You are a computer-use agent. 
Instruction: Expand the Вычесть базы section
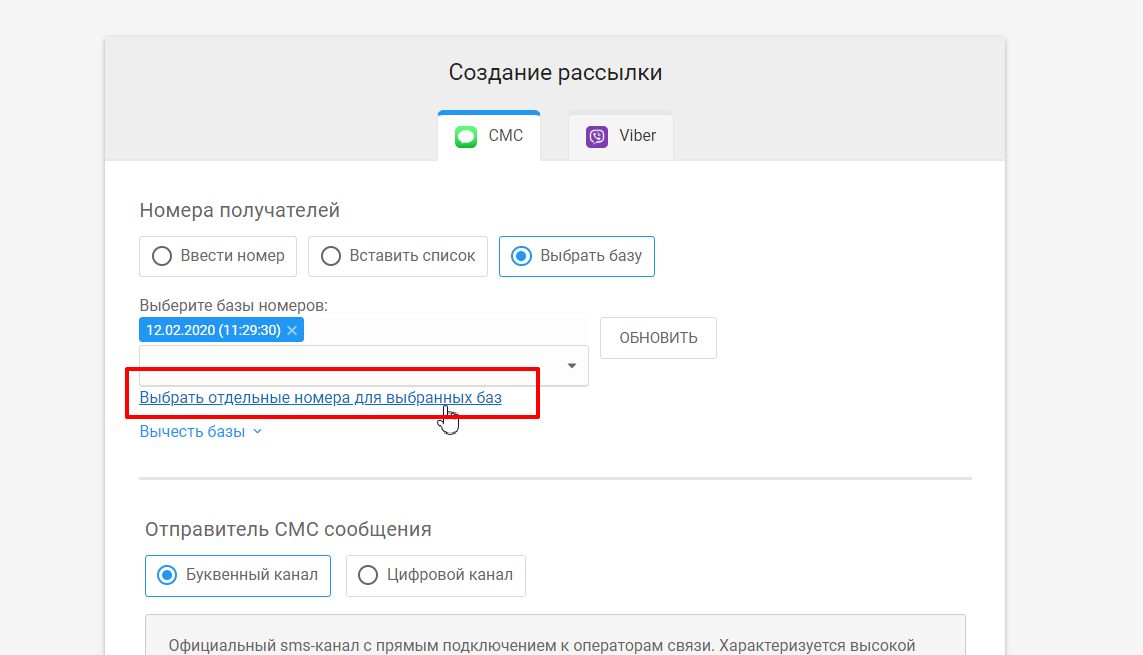tap(200, 432)
